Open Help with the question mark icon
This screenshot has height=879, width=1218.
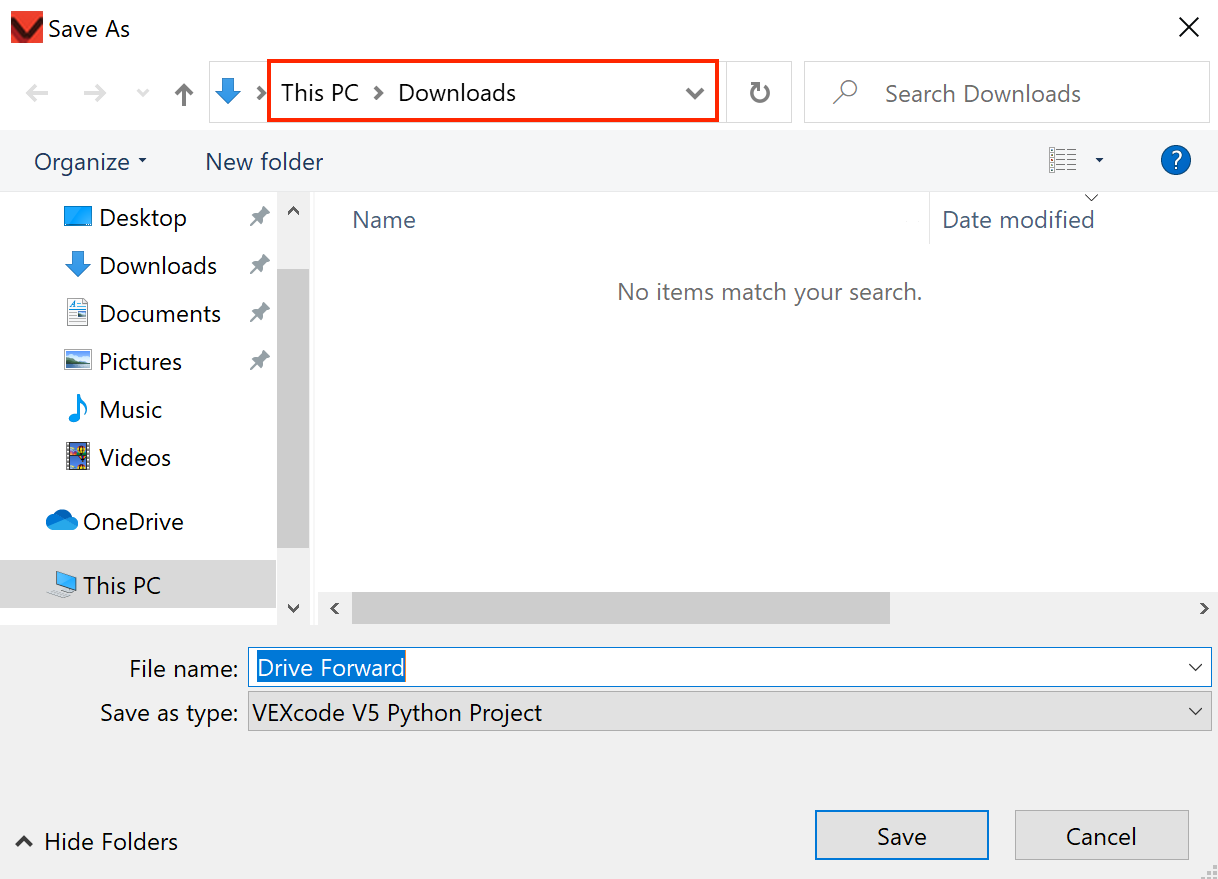1176,160
